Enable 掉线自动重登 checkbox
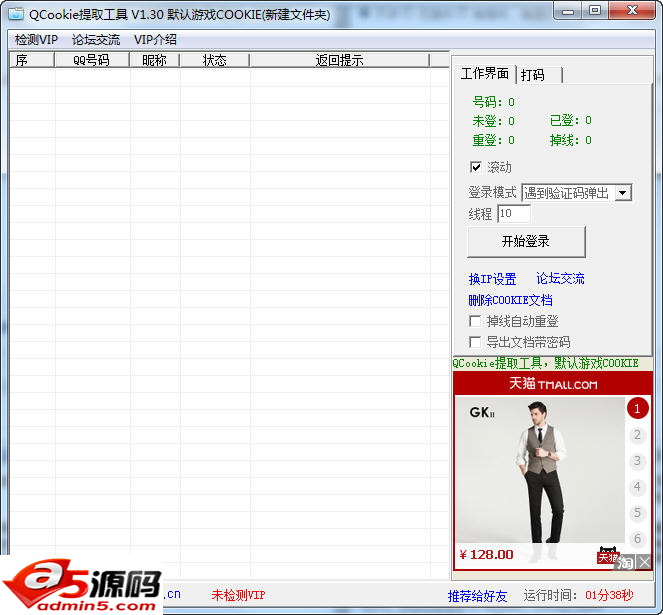 [476, 321]
